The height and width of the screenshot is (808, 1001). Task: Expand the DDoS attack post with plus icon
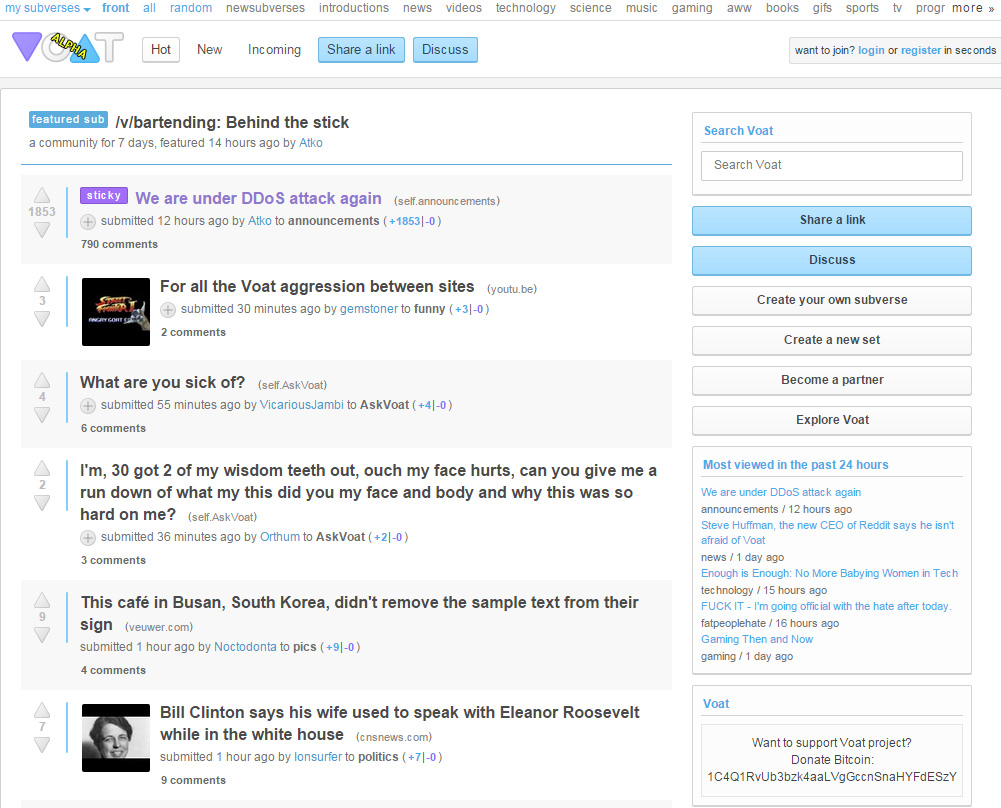(x=88, y=221)
